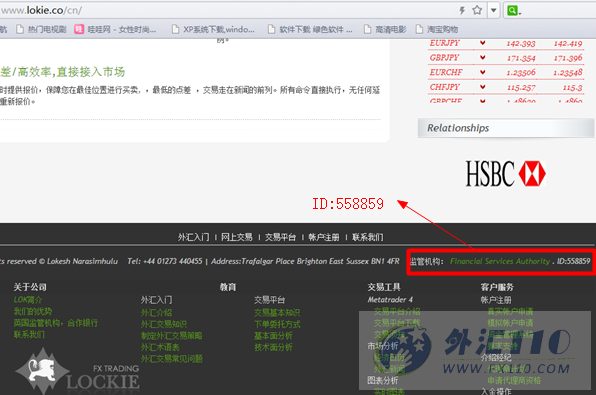Open the 外汇交易常见问题 link
Image resolution: width=596 pixels, height=395 pixels.
171,359
